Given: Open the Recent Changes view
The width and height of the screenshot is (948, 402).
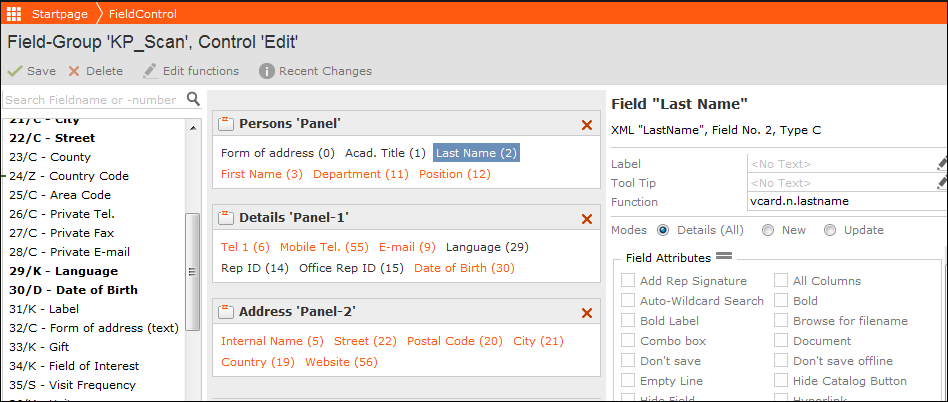Looking at the screenshot, I should (316, 71).
